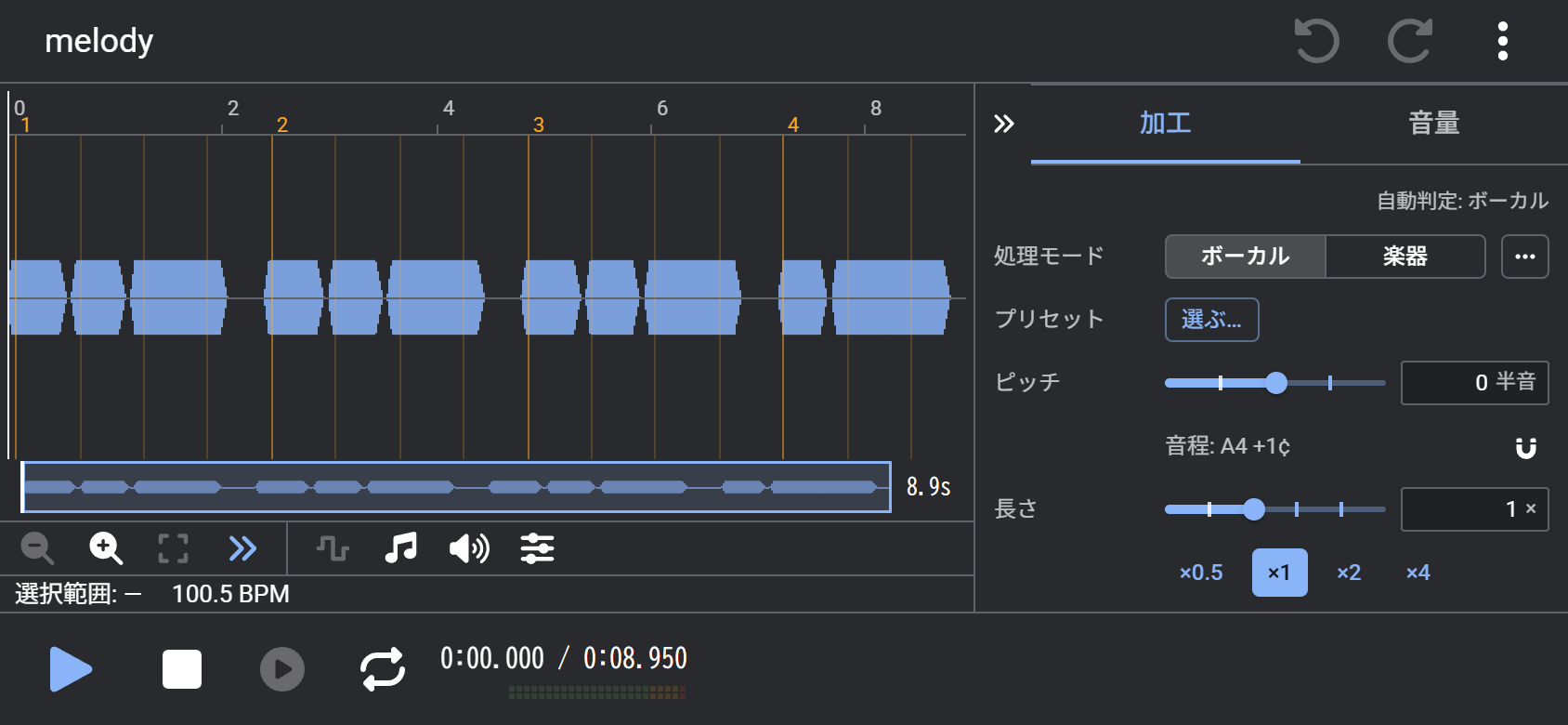This screenshot has height=725, width=1568.
Task: Click the length multiplier input field
Action: point(1475,509)
